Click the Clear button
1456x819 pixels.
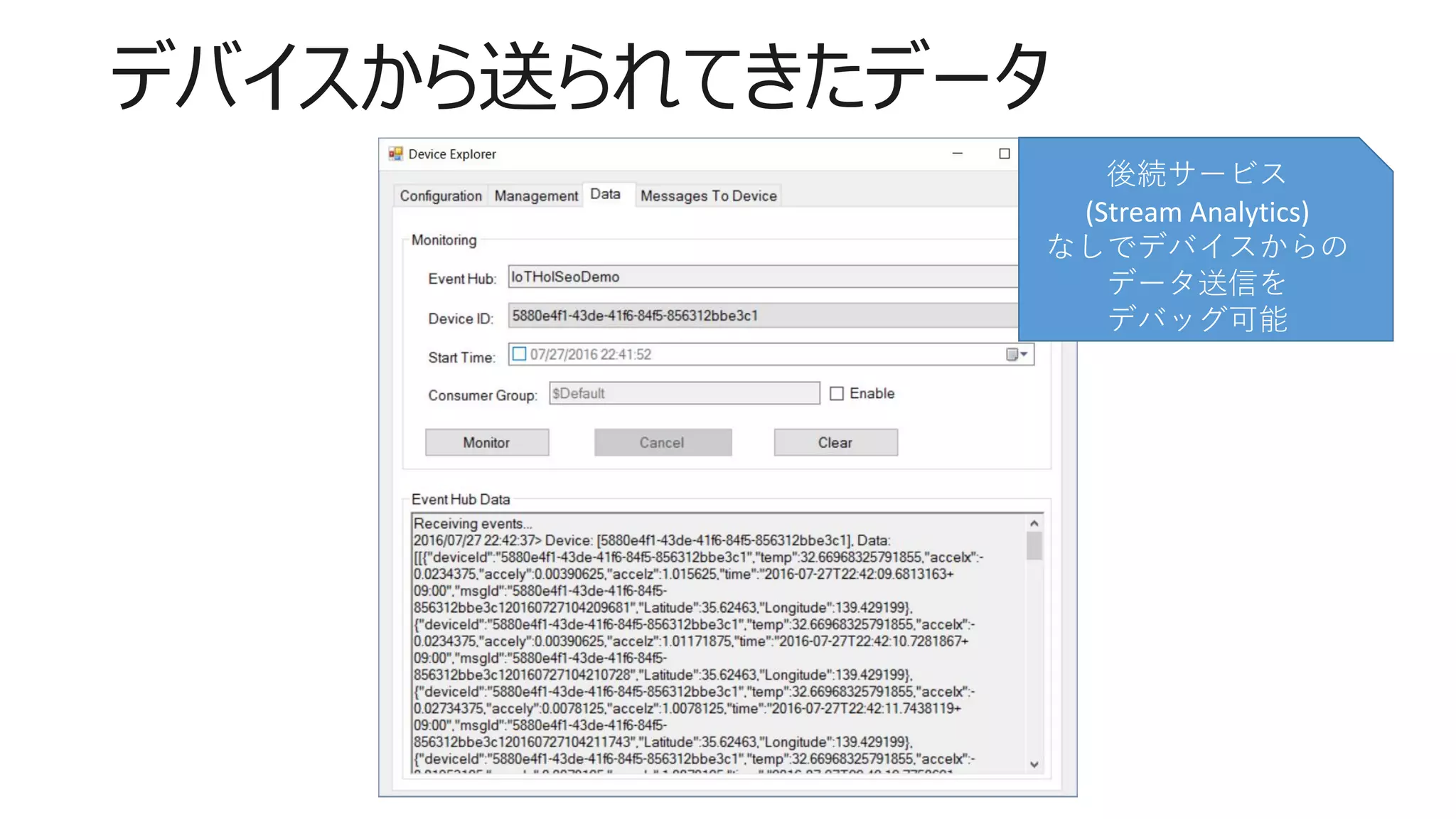[x=835, y=442]
